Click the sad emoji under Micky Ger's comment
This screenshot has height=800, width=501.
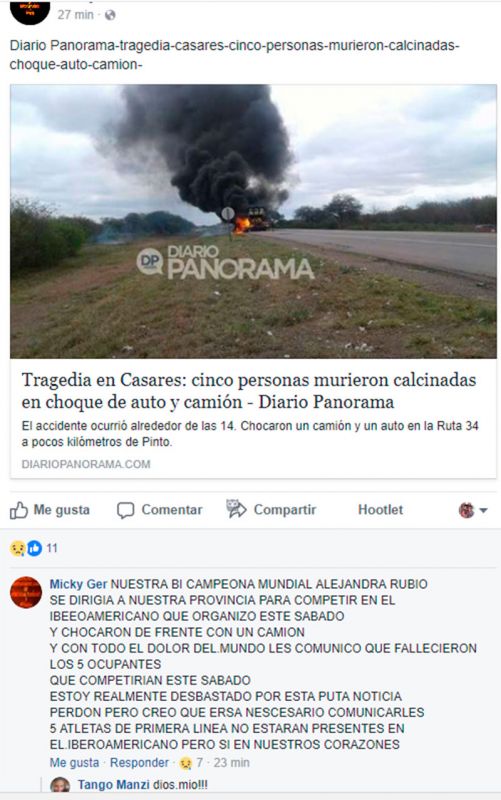186,763
